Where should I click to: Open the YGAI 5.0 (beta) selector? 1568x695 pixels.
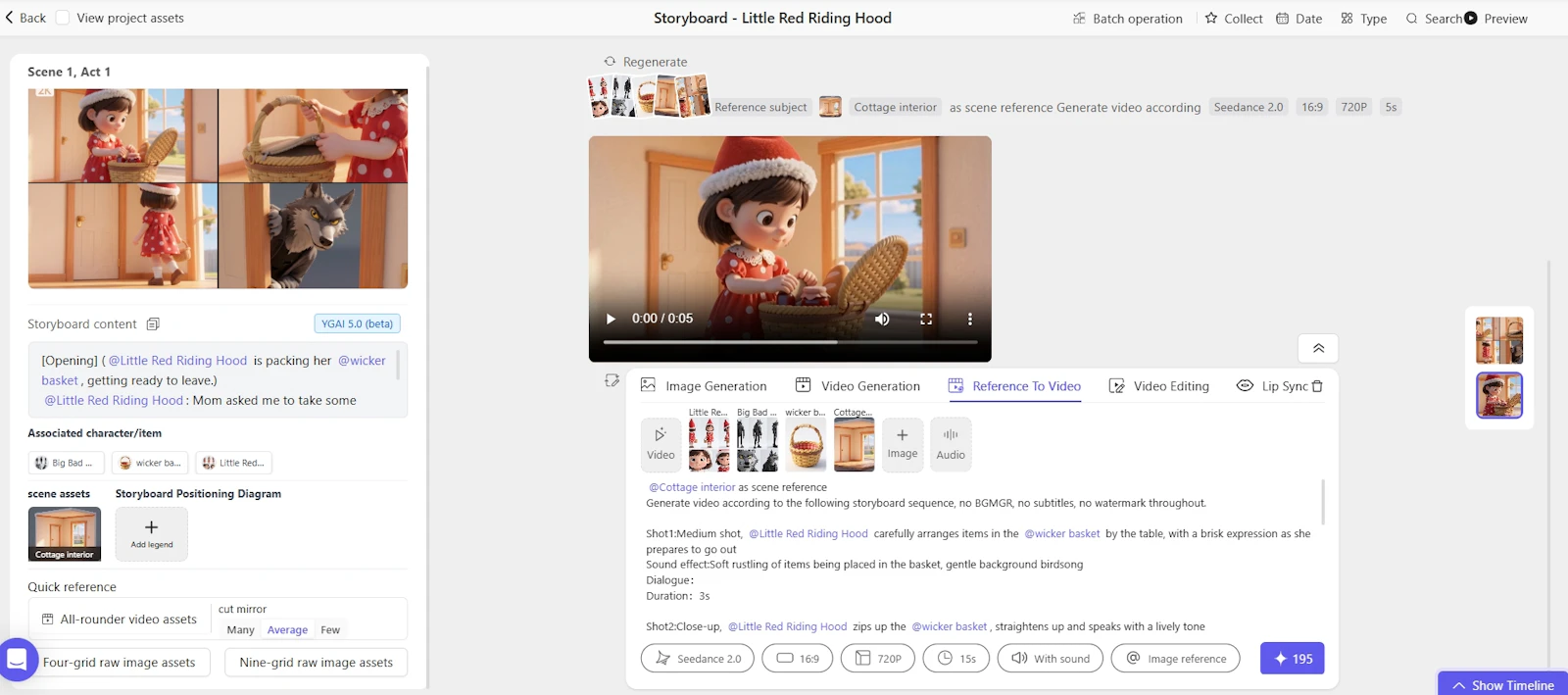point(357,323)
